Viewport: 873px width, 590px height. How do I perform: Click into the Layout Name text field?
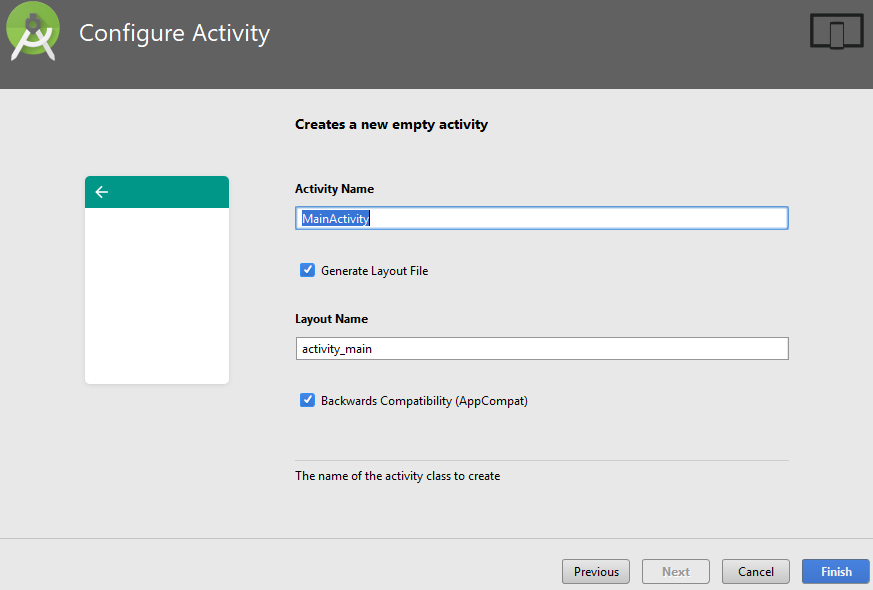coord(542,348)
